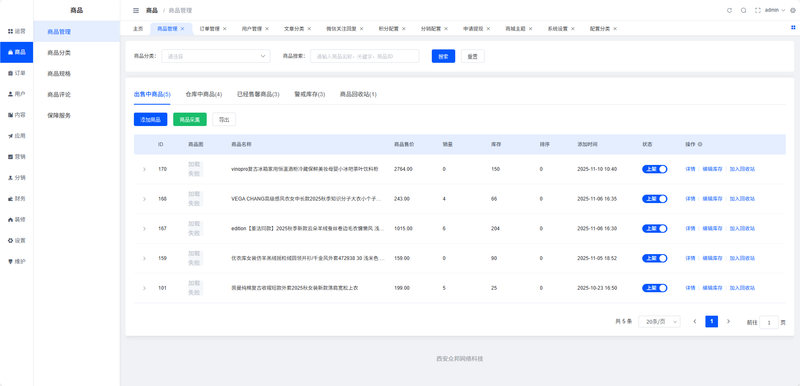Open the 用户 sidebar section
Image resolution: width=800 pixels, height=386 pixels.
coord(17,94)
